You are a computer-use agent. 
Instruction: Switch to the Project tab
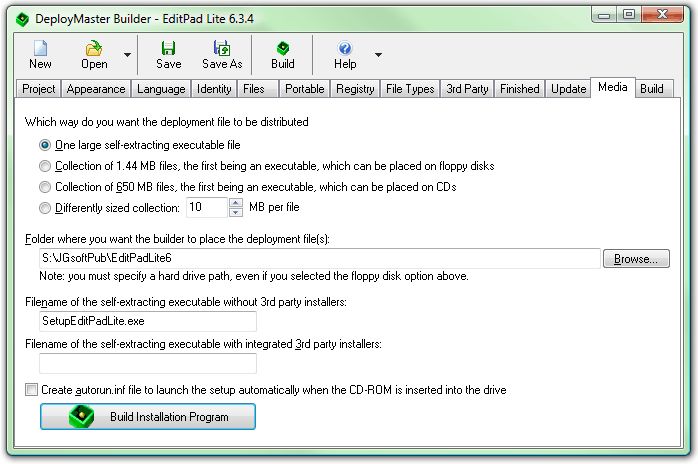click(x=39, y=89)
